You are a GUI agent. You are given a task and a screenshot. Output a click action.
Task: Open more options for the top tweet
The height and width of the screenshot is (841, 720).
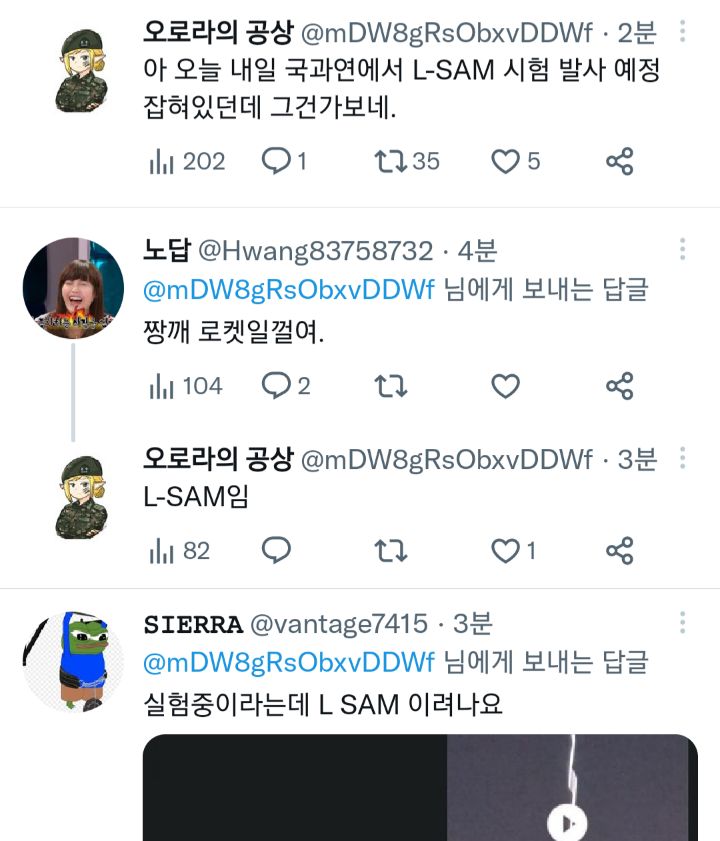pos(682,31)
